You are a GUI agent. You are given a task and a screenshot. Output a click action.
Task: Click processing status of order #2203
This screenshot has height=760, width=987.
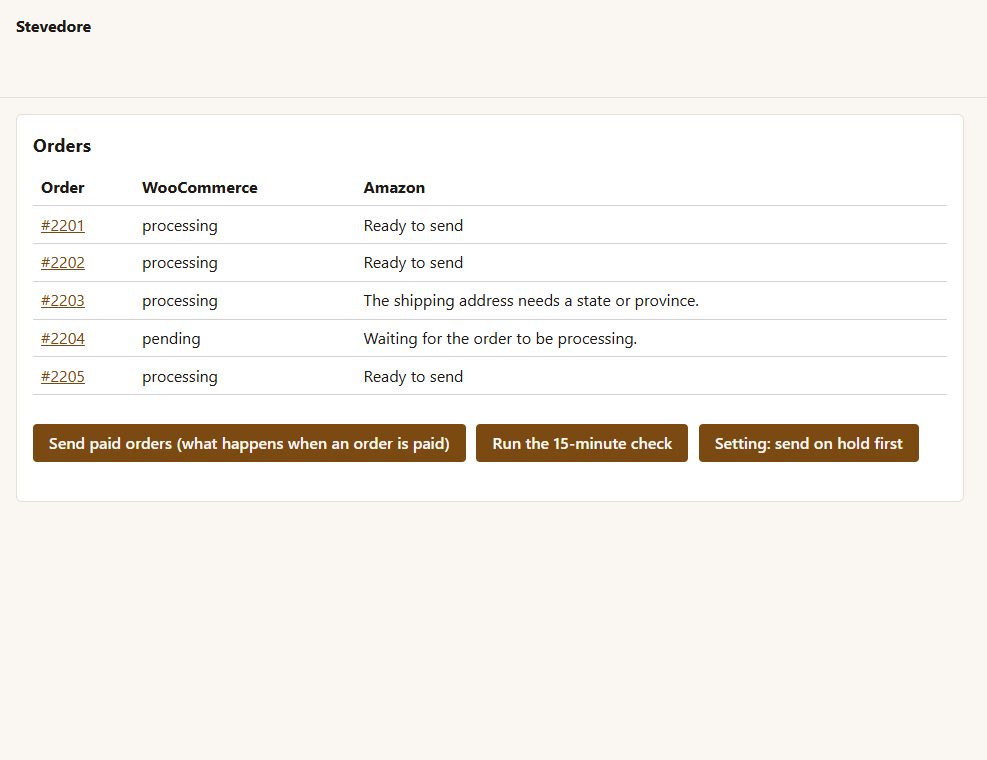(179, 301)
